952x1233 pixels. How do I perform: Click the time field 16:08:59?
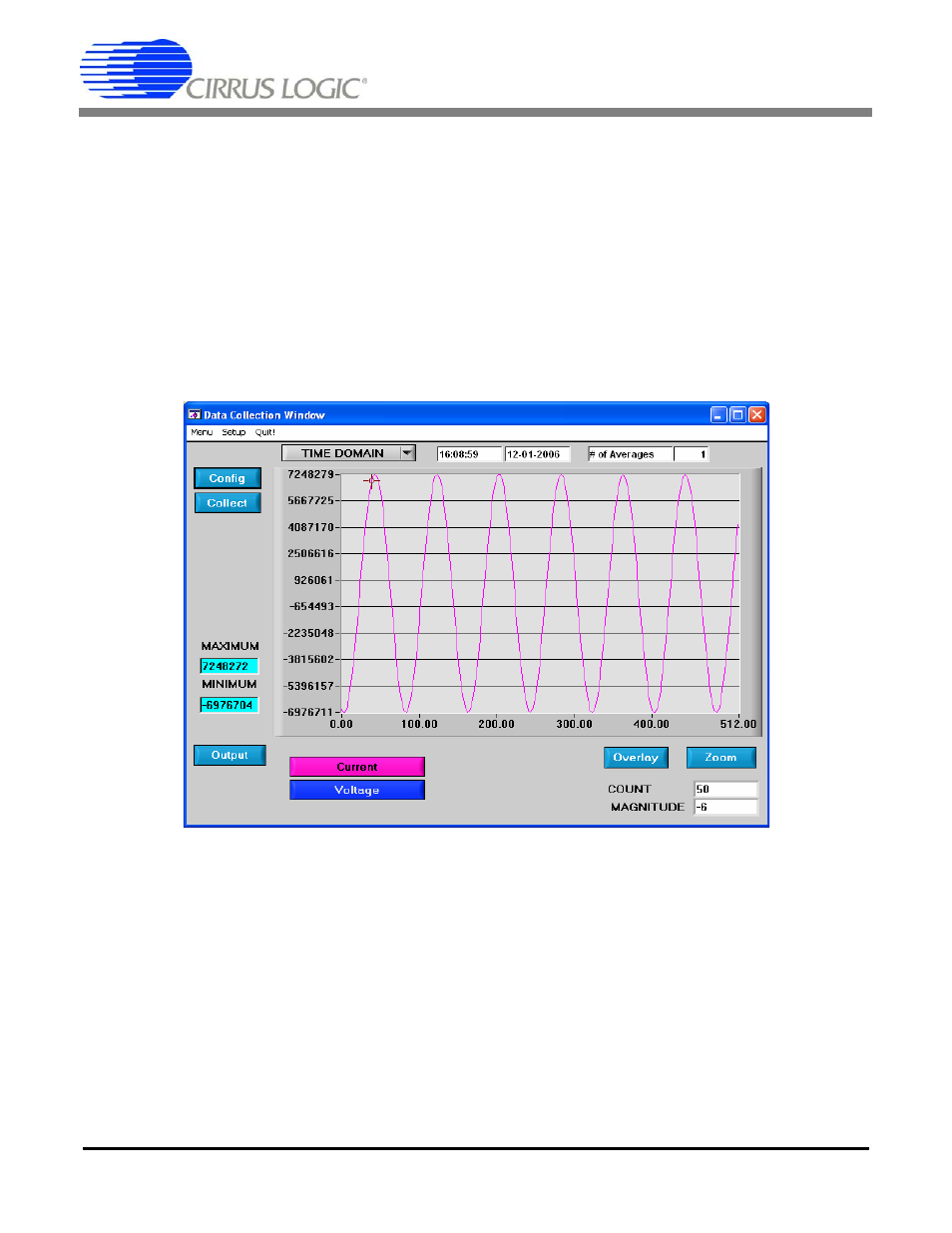click(469, 454)
